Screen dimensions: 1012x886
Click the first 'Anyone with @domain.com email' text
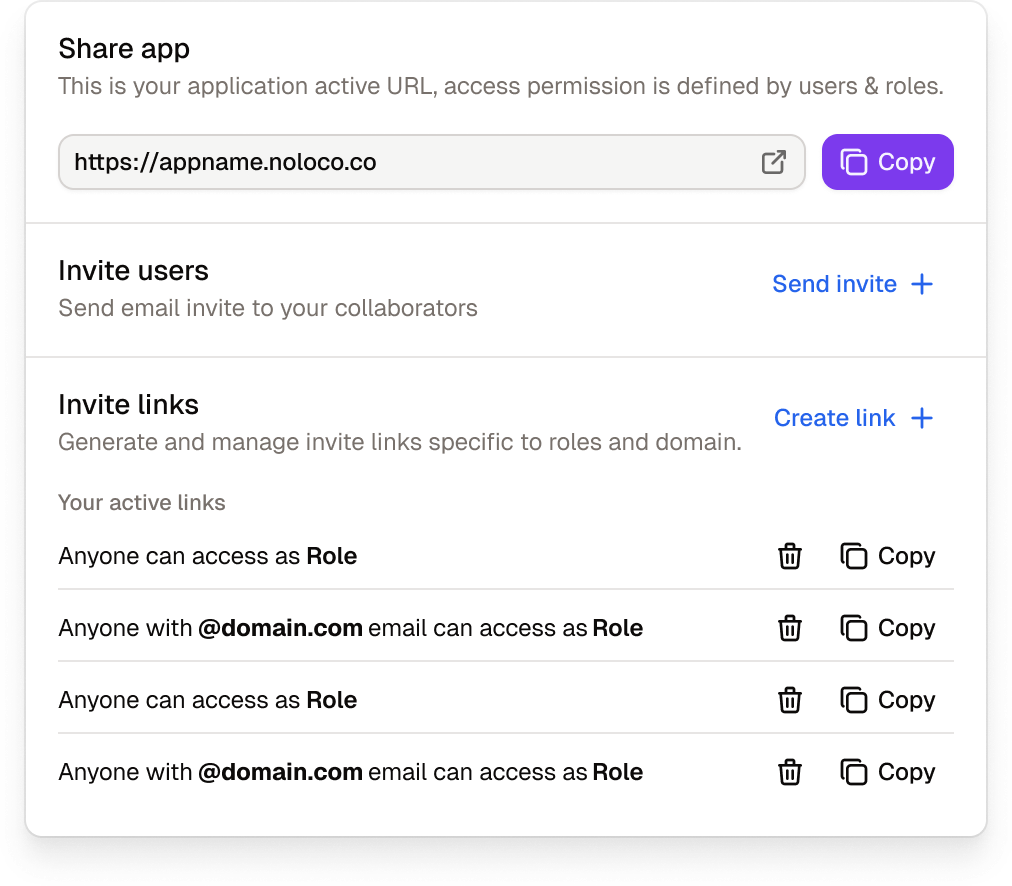tap(350, 628)
